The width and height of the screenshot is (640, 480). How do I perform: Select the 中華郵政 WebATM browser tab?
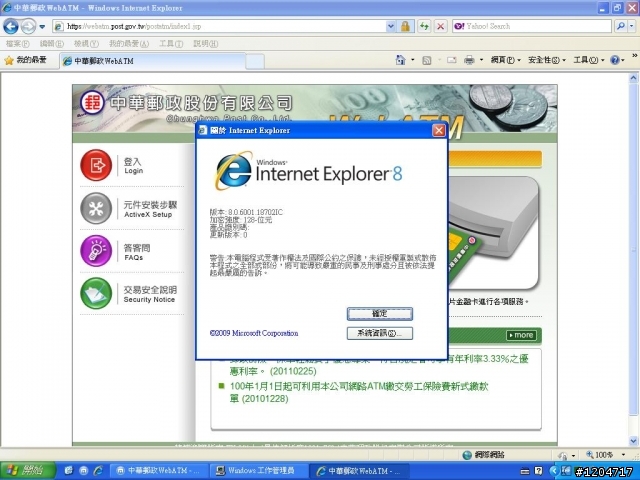coord(153,61)
